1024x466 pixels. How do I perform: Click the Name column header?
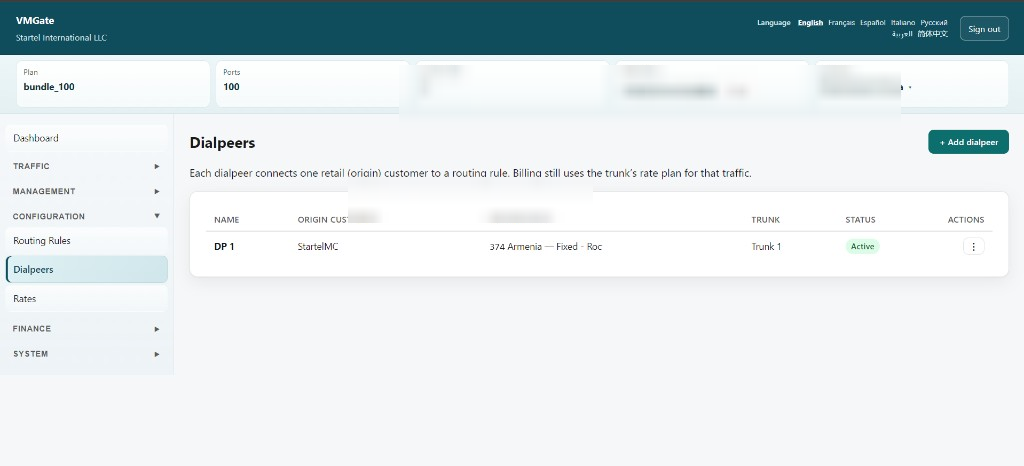click(227, 220)
